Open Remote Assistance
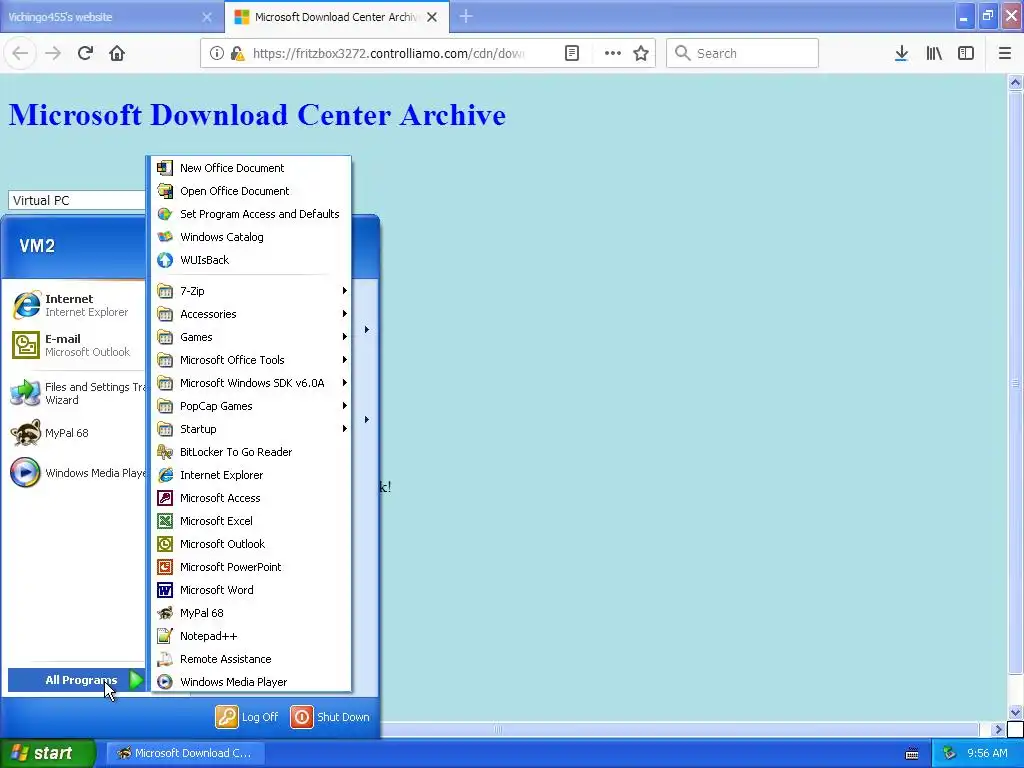The height and width of the screenshot is (768, 1024). coord(251,659)
